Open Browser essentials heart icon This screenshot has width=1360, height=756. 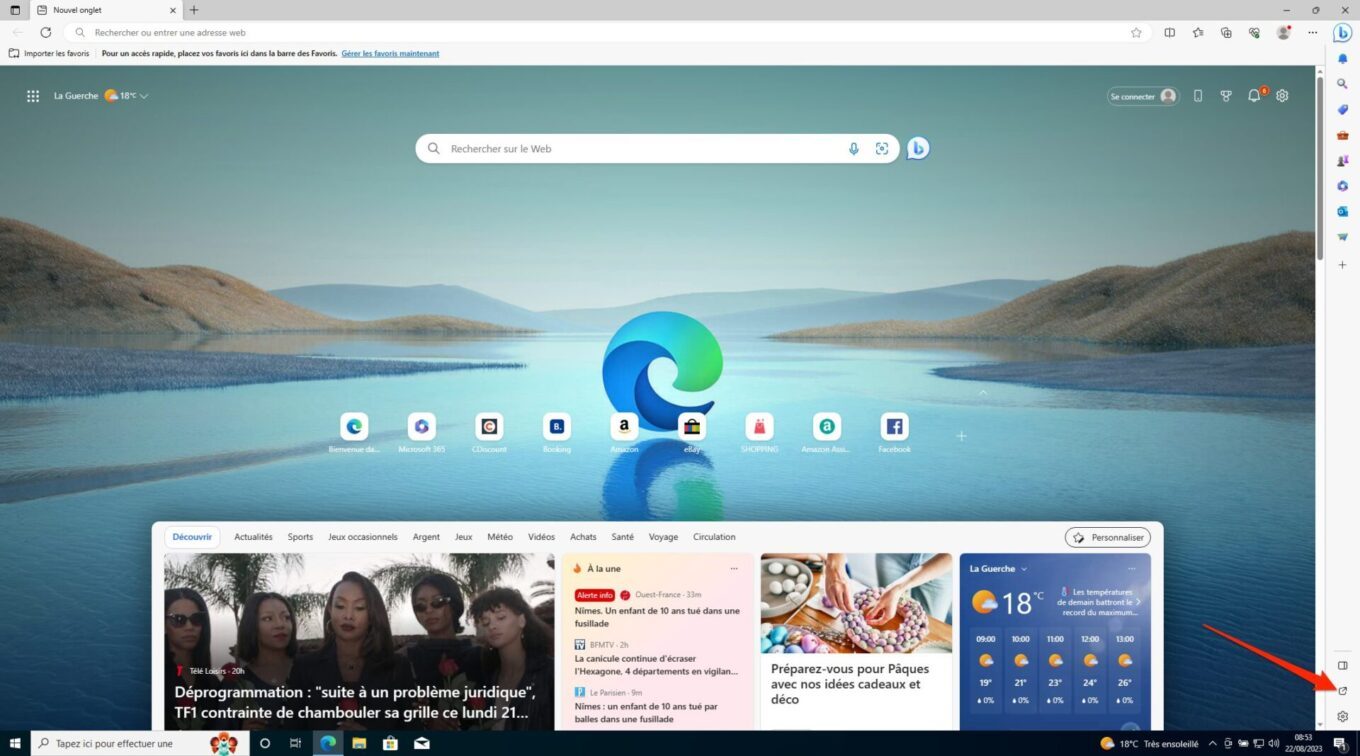pos(1254,33)
